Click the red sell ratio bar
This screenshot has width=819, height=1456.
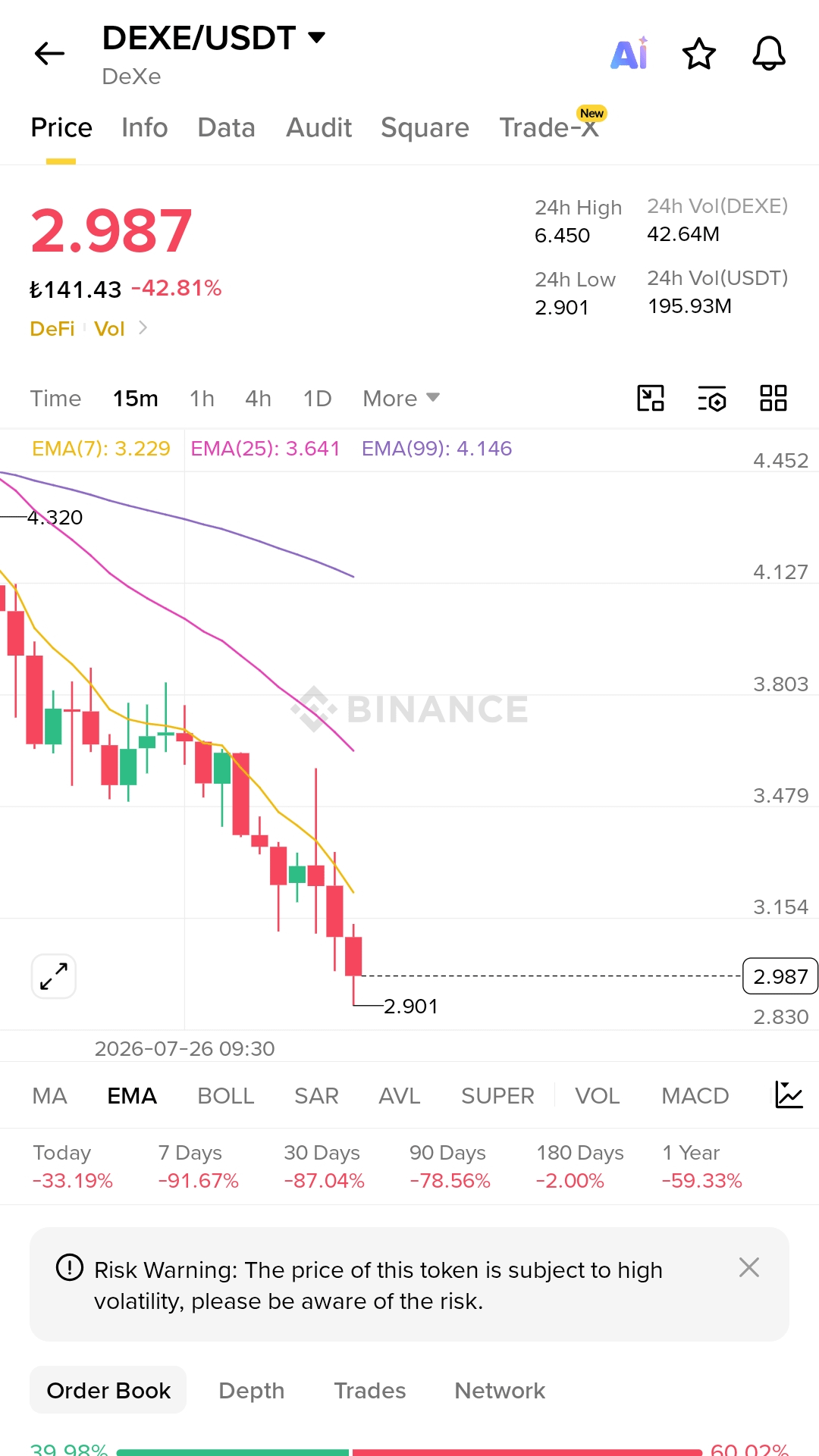pyautogui.click(x=527, y=1452)
